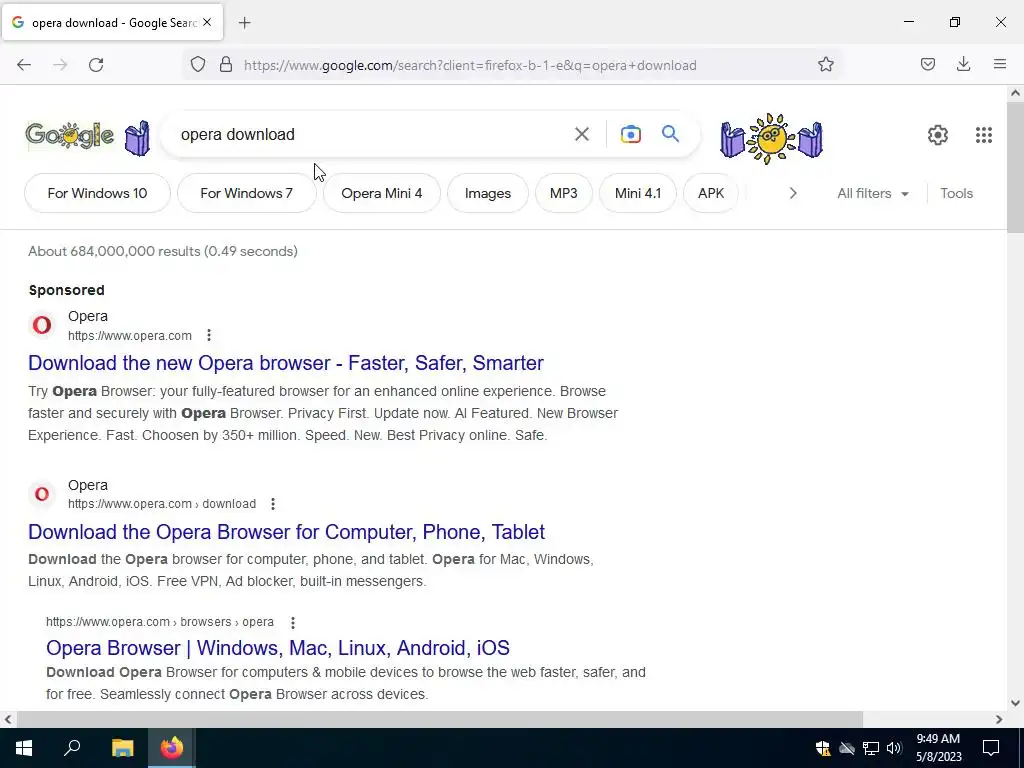This screenshot has width=1024, height=768.
Task: Open options for browsers › opera result
Action: pyautogui.click(x=293, y=622)
